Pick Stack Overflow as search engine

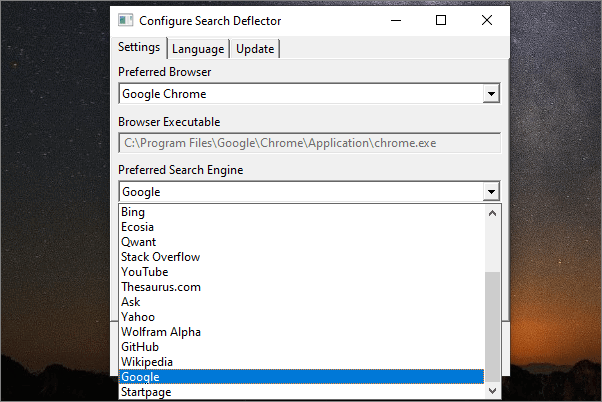[301, 257]
